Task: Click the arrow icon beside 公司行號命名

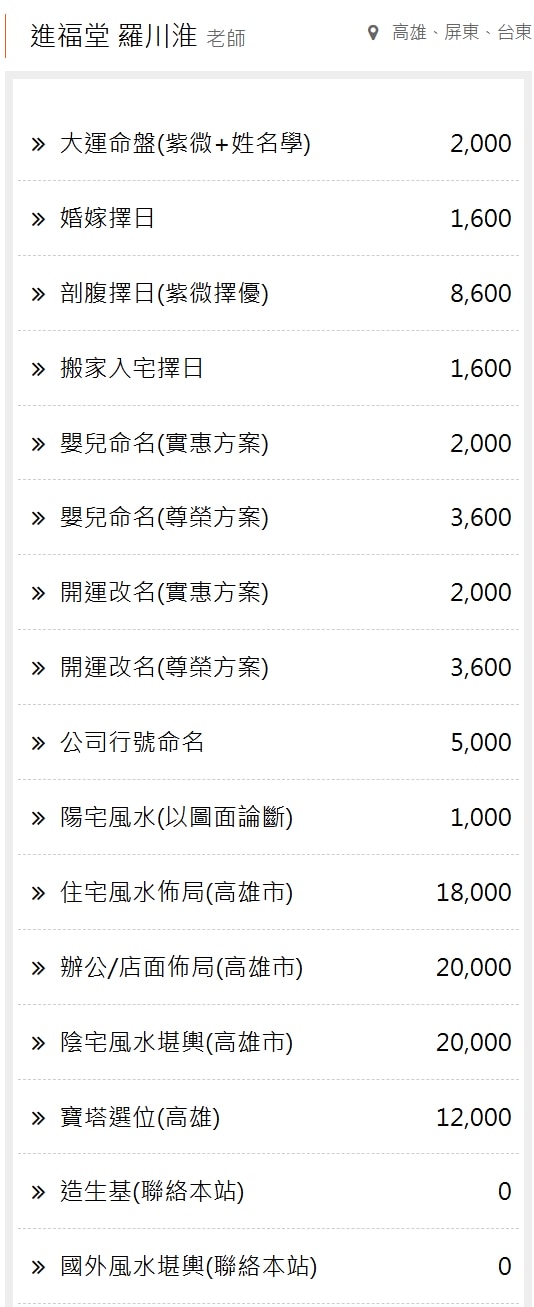Action: [x=38, y=742]
